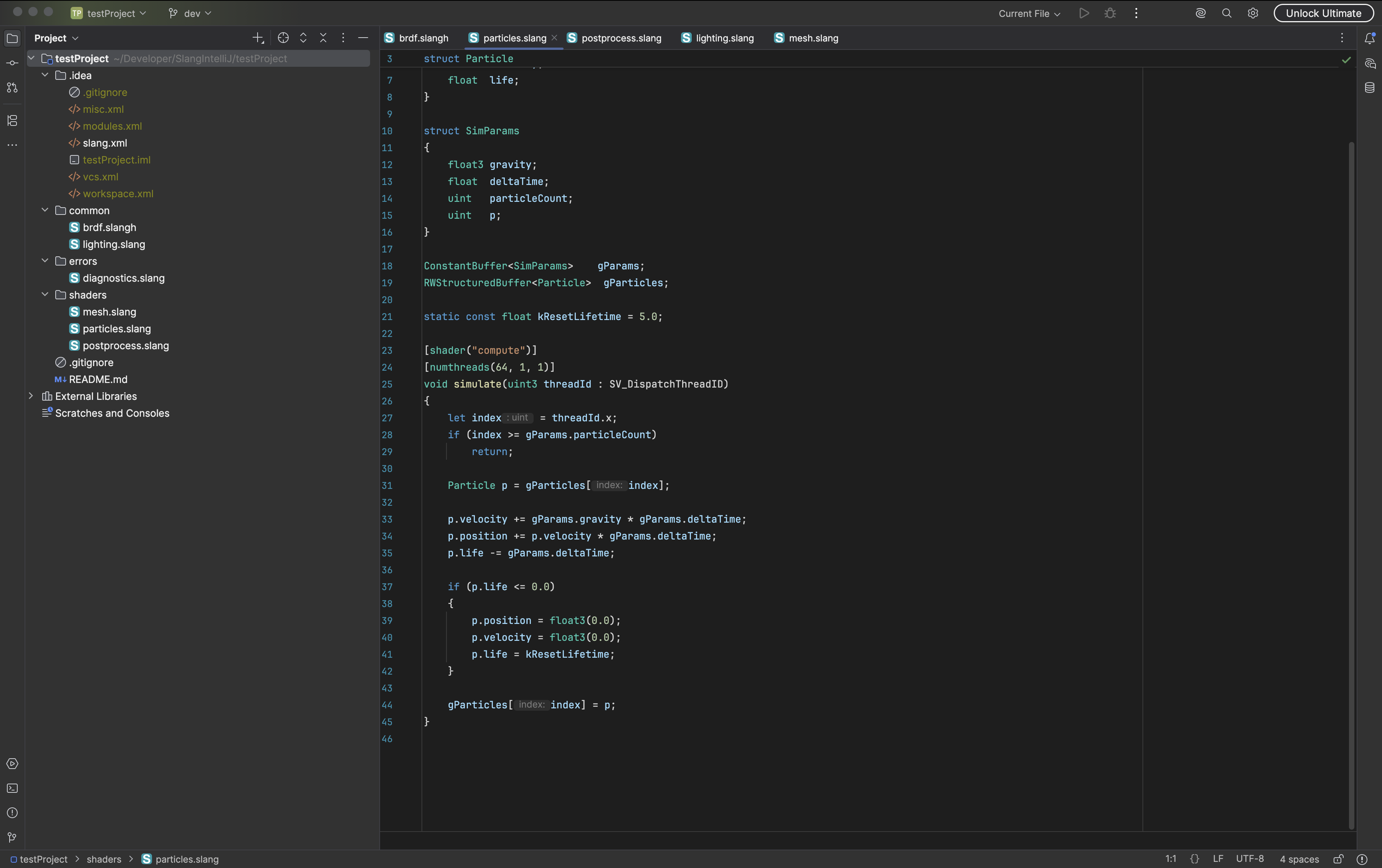The width and height of the screenshot is (1382, 868).
Task: Open the Problems tool window
Action: point(12,813)
